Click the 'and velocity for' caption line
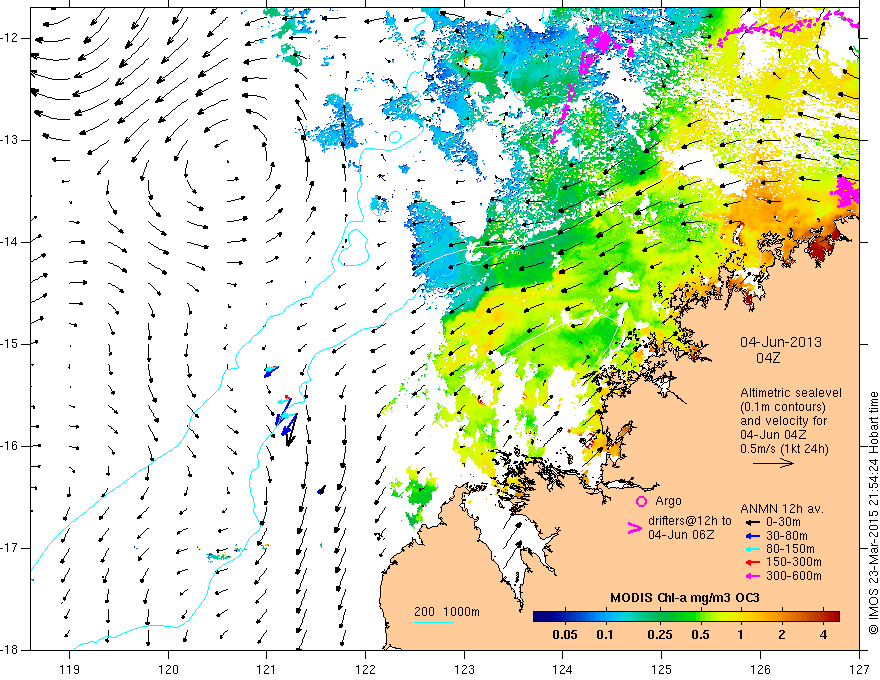The width and height of the screenshot is (880, 680). tap(783, 421)
